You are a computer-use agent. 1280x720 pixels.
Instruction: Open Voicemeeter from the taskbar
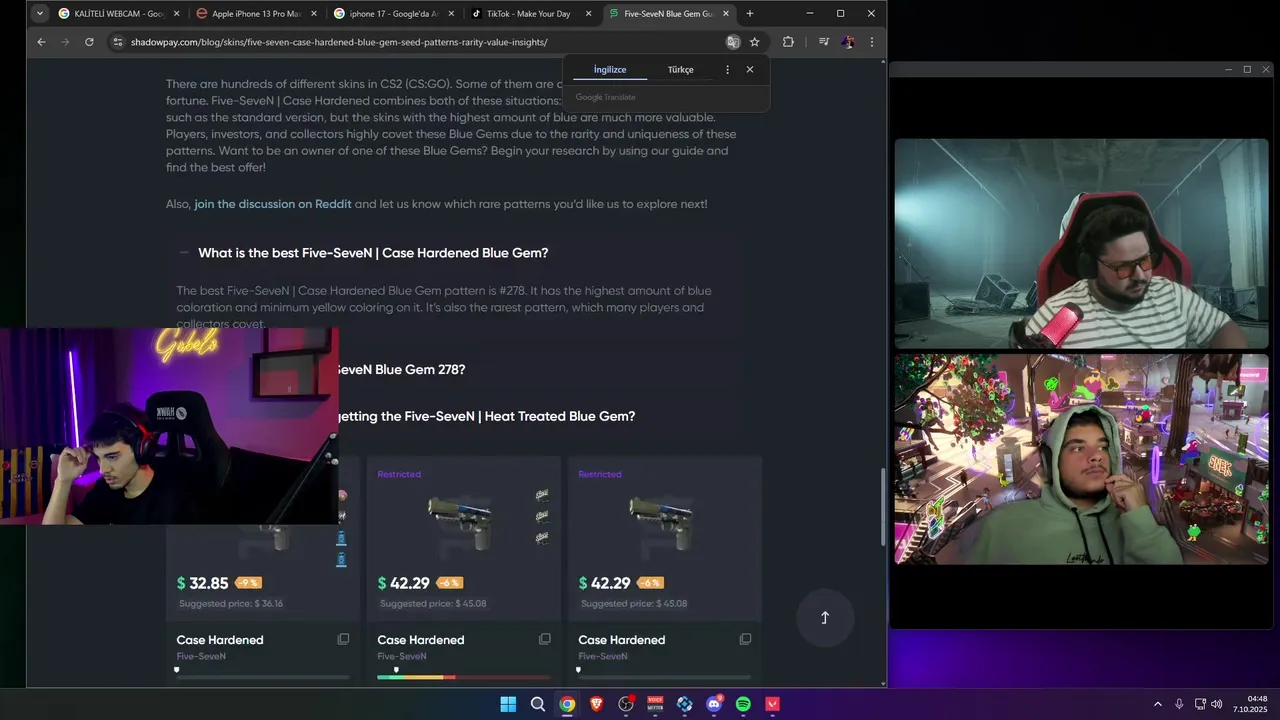point(655,704)
